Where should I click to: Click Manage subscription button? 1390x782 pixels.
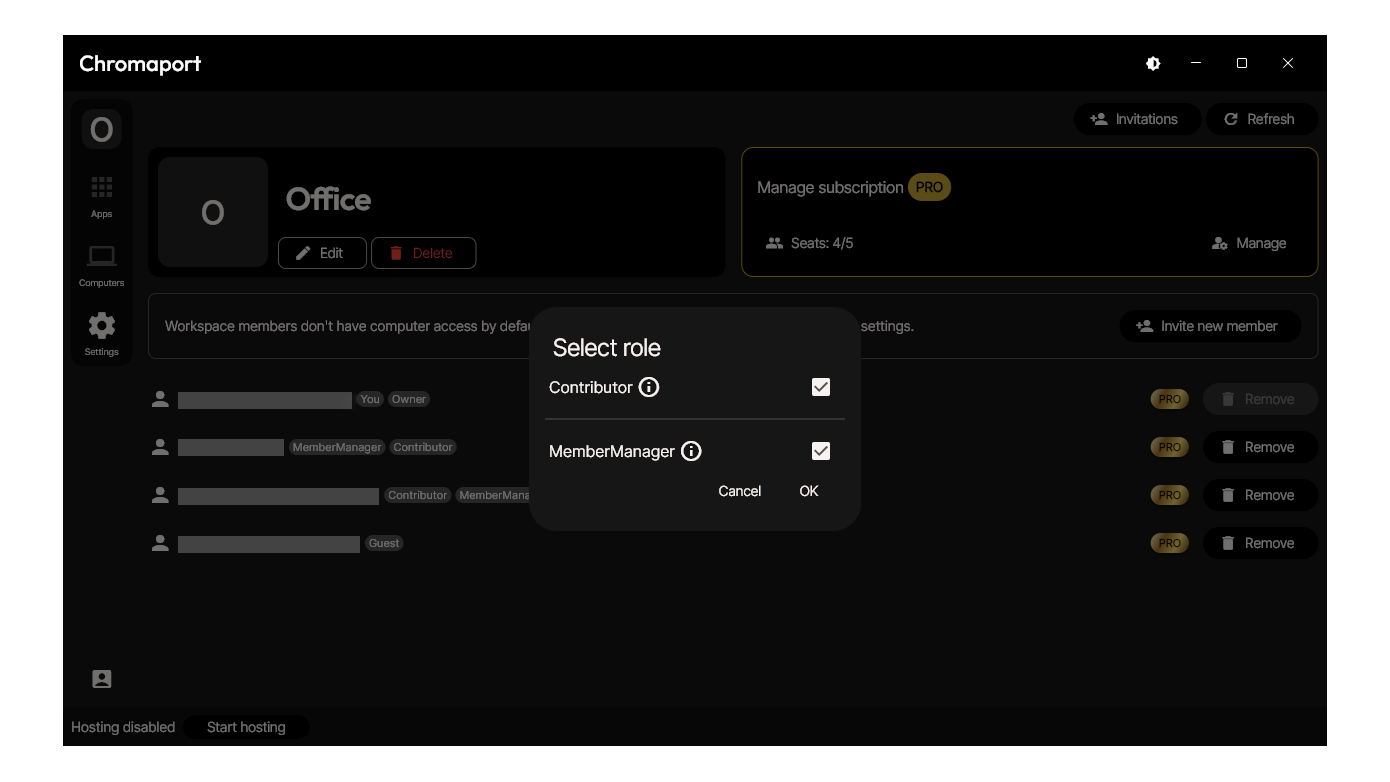click(x=1249, y=243)
